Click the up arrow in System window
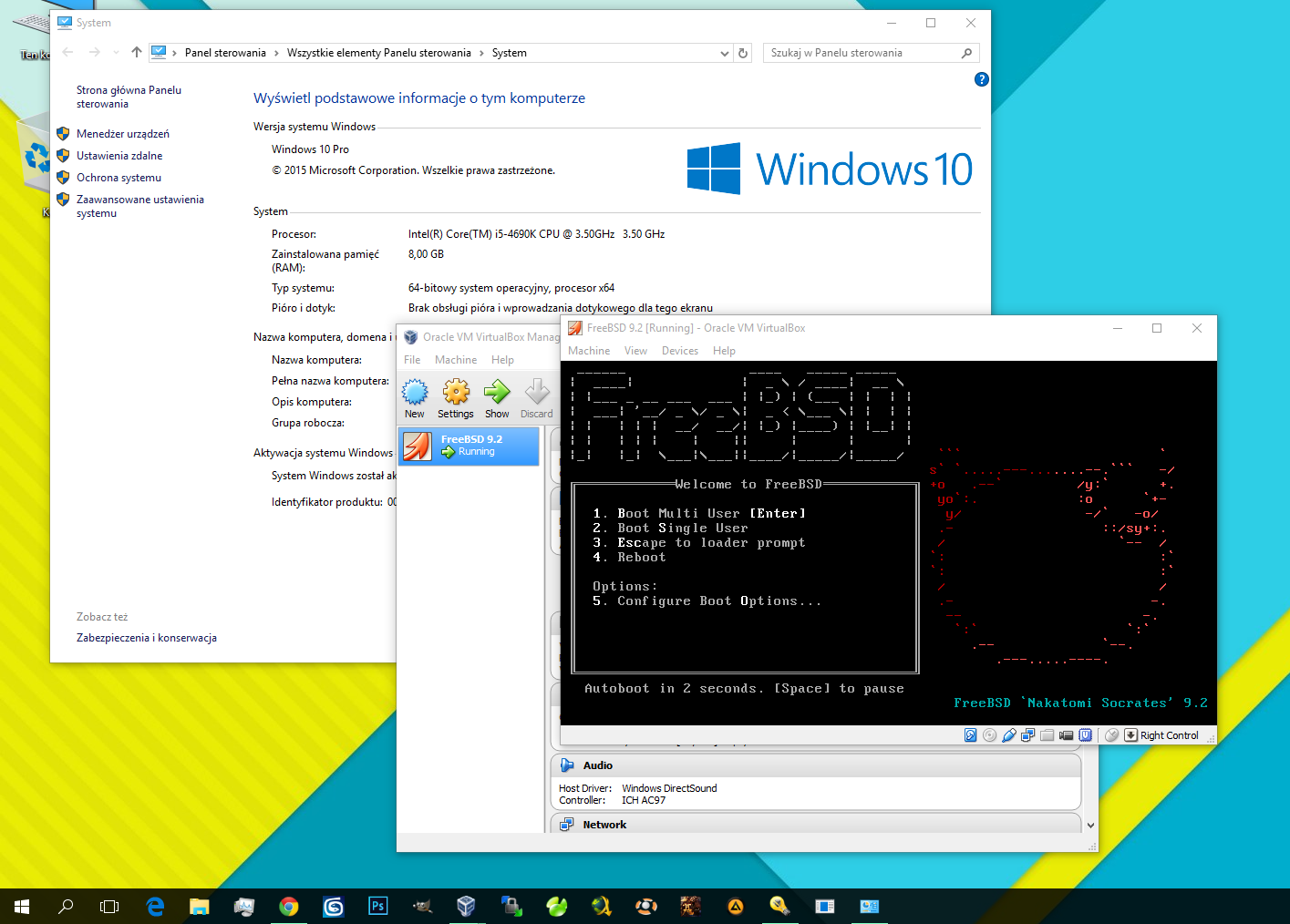1290x924 pixels. click(x=137, y=53)
